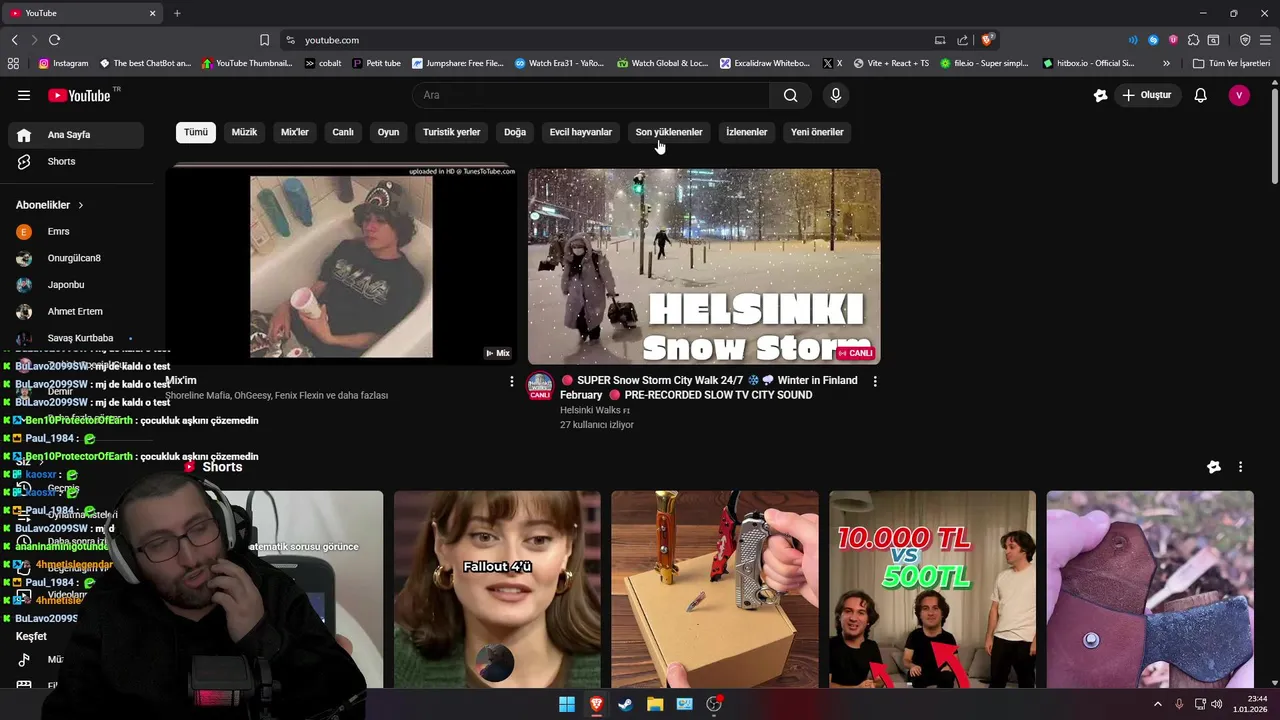1280x720 pixels.
Task: Select the Son yüklenenler chip
Action: 669,132
